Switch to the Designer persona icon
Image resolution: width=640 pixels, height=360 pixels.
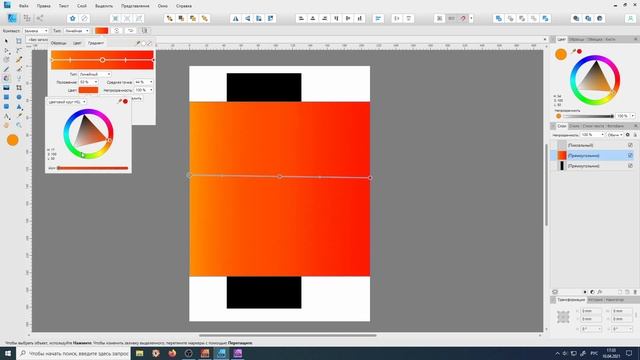pos(12,18)
